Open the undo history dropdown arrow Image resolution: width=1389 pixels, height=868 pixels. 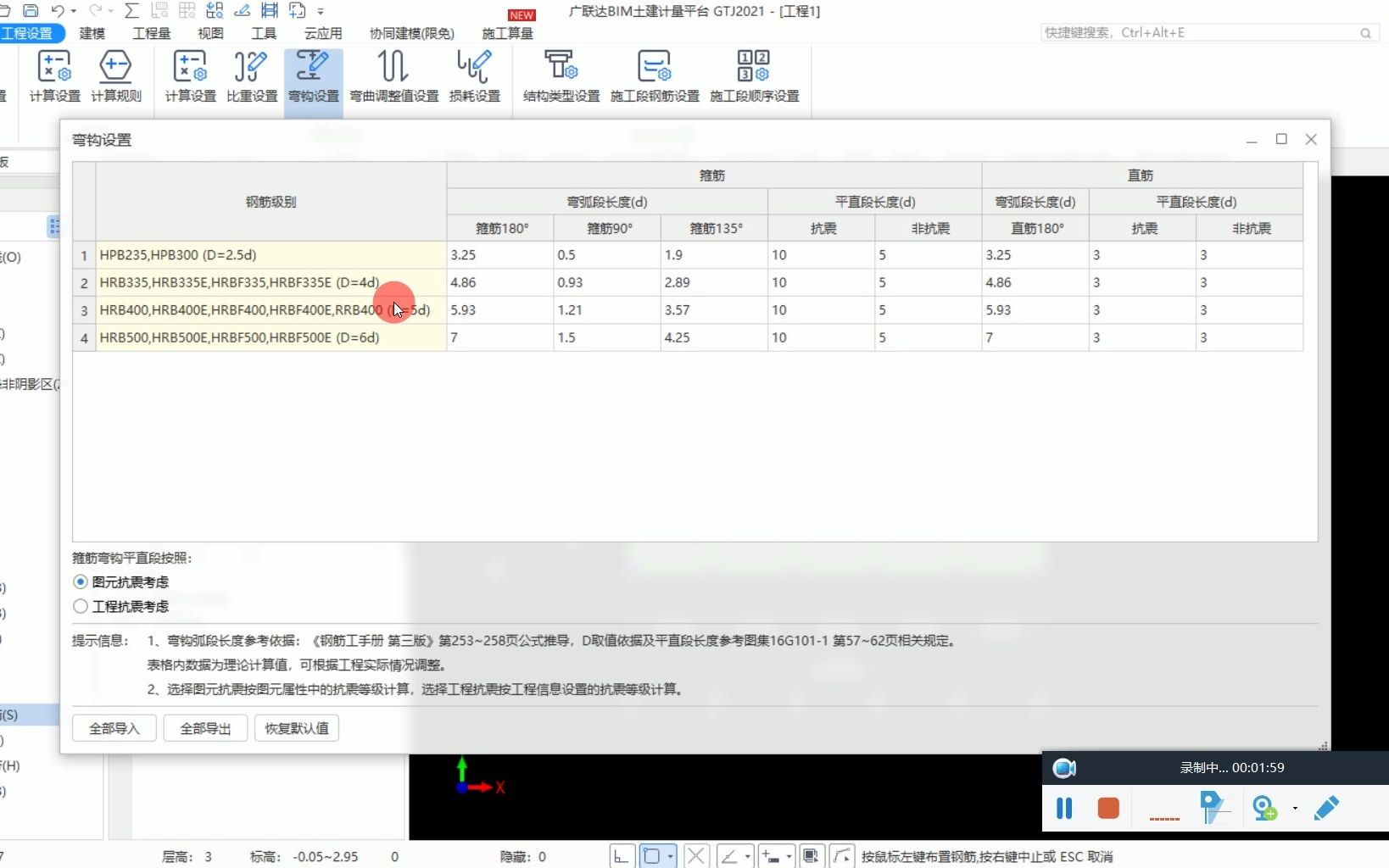point(74,12)
